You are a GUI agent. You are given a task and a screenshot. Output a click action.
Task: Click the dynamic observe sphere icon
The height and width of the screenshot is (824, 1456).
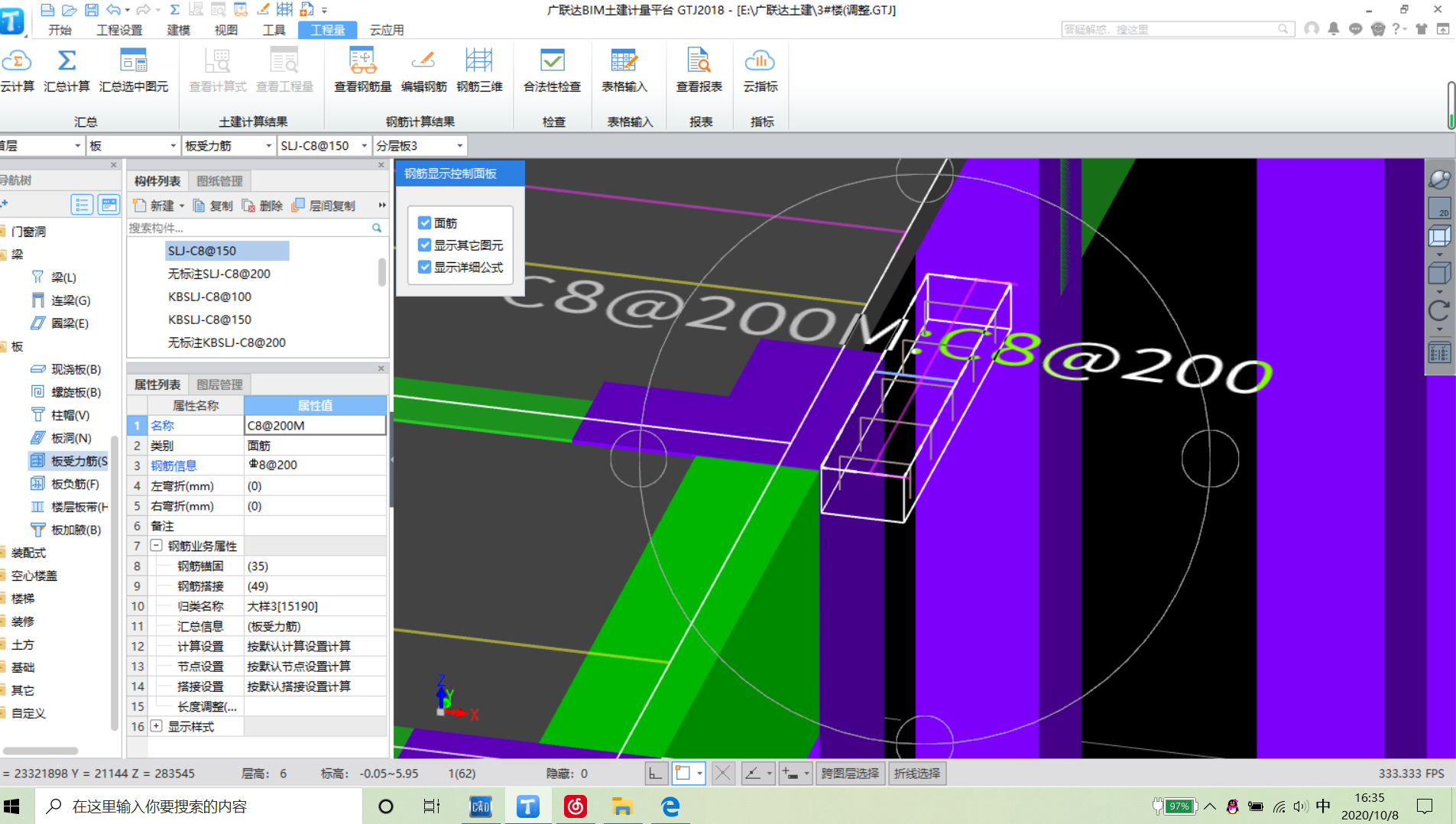click(1439, 180)
